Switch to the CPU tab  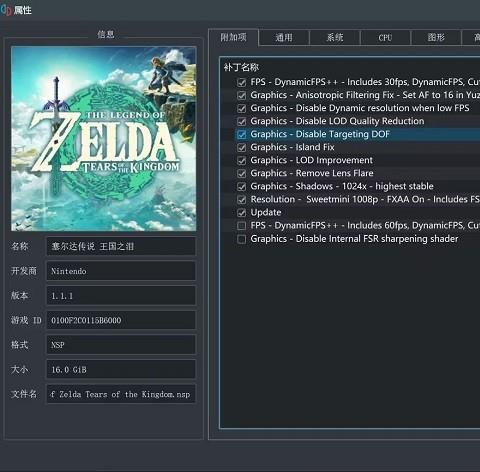click(x=385, y=37)
